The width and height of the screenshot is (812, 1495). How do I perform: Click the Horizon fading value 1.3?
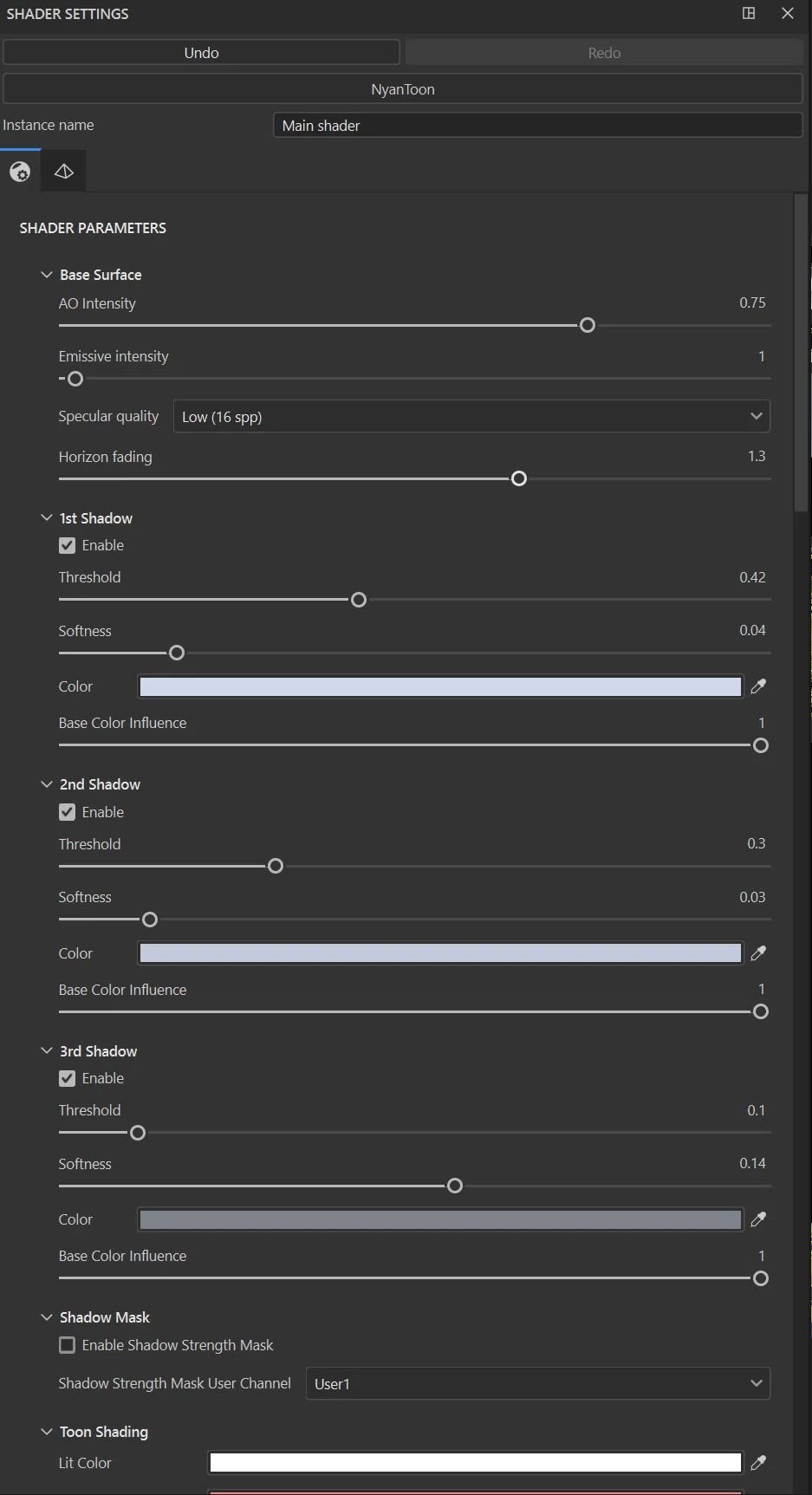[757, 457]
